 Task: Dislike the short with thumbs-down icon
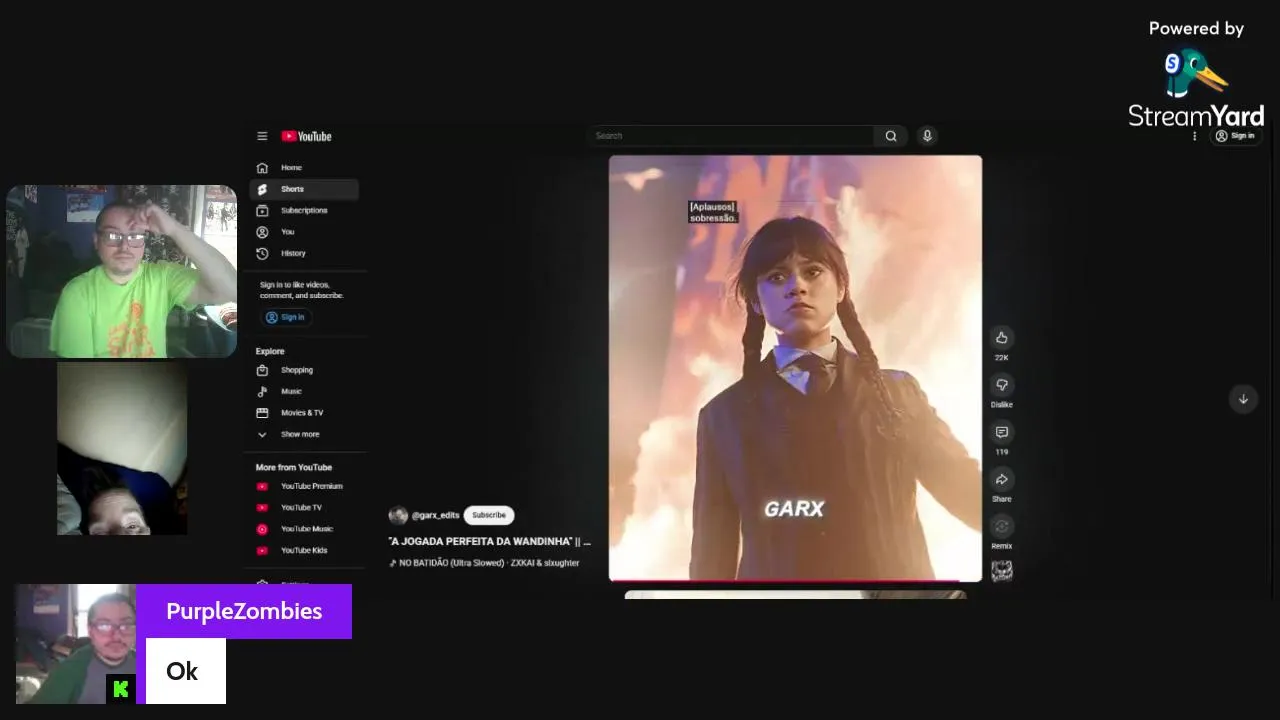click(x=1001, y=385)
